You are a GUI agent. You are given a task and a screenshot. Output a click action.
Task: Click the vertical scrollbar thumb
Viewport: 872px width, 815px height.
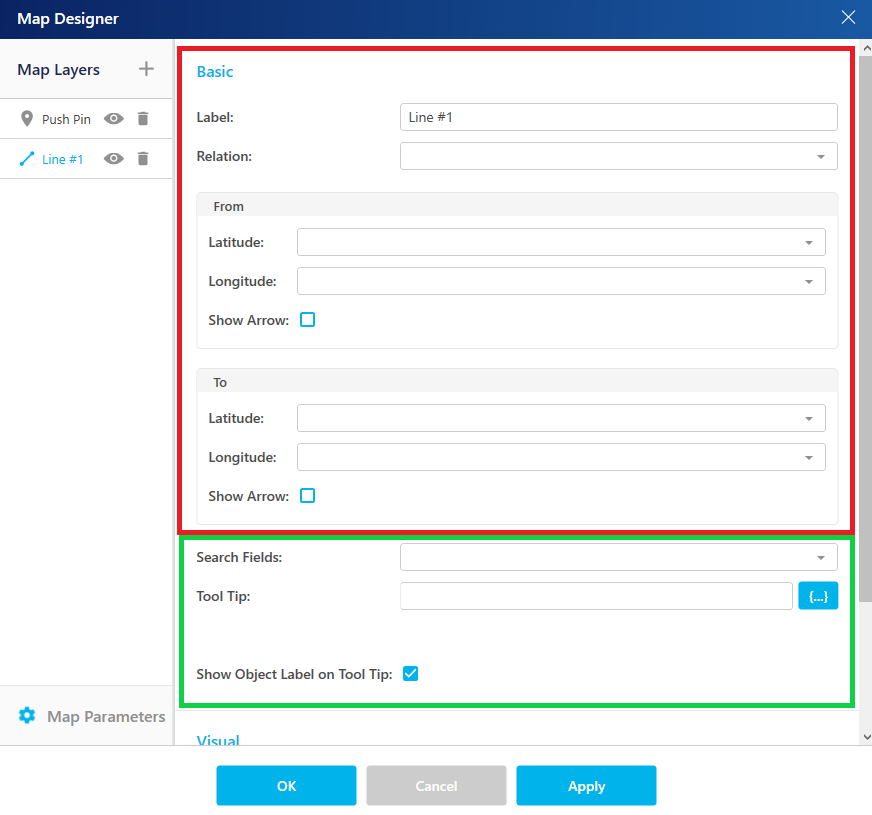click(x=865, y=328)
